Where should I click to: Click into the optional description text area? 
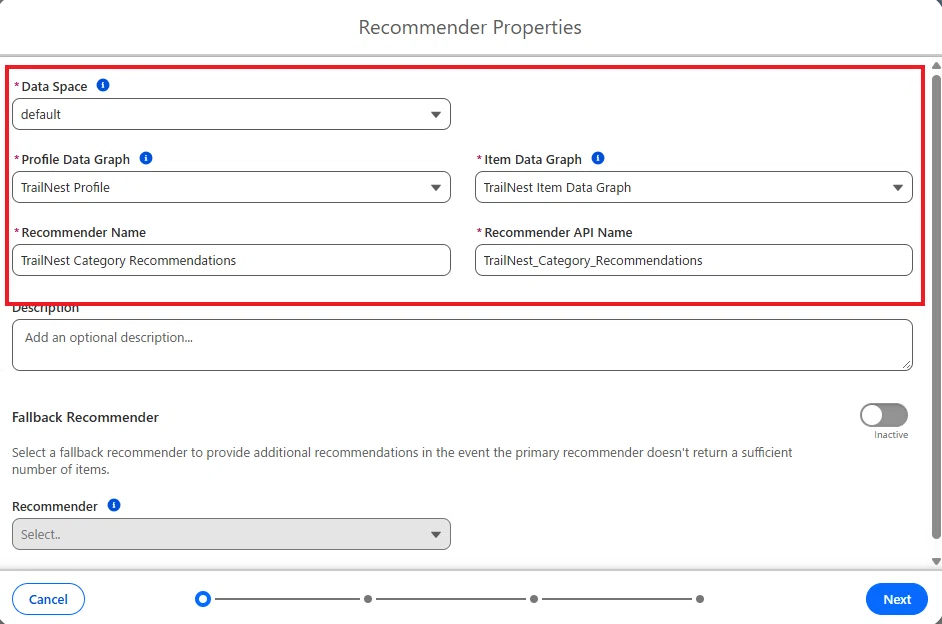[462, 345]
